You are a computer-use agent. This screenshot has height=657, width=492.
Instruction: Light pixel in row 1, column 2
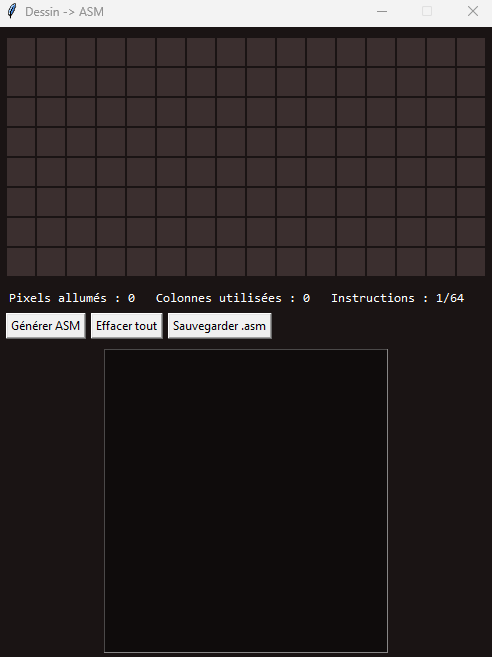tap(51, 52)
